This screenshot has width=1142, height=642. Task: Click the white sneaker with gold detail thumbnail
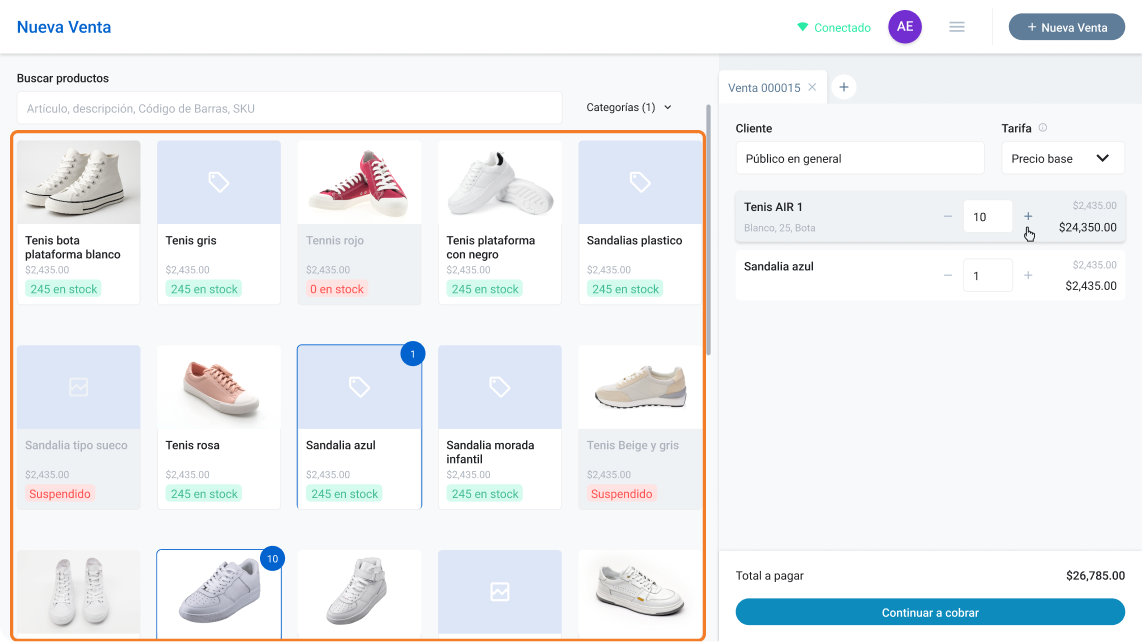(639, 592)
